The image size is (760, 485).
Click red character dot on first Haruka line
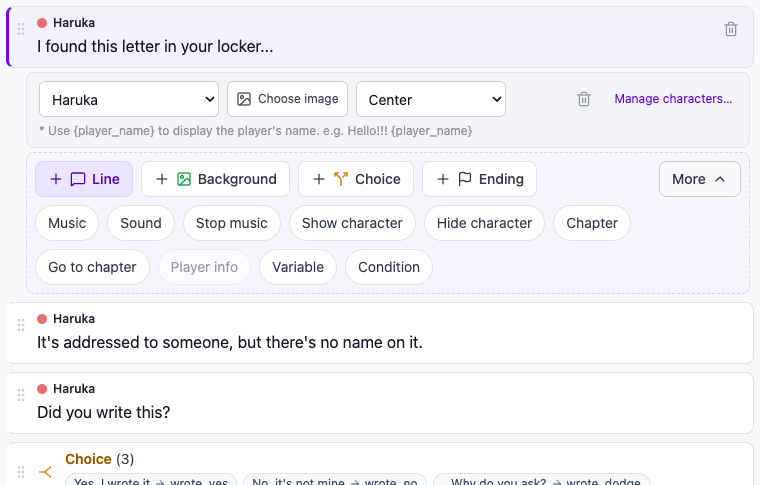[x=42, y=23]
